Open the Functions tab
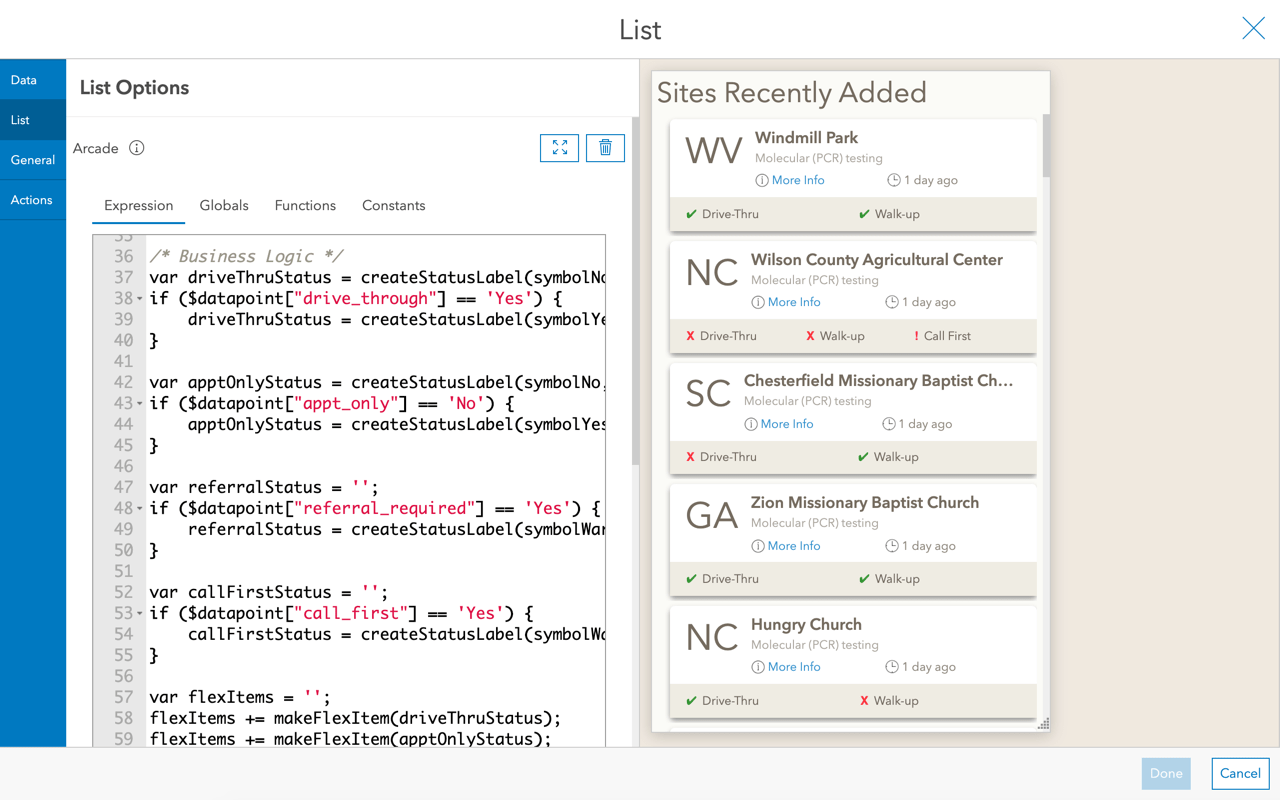Viewport: 1280px width, 800px height. 305,205
